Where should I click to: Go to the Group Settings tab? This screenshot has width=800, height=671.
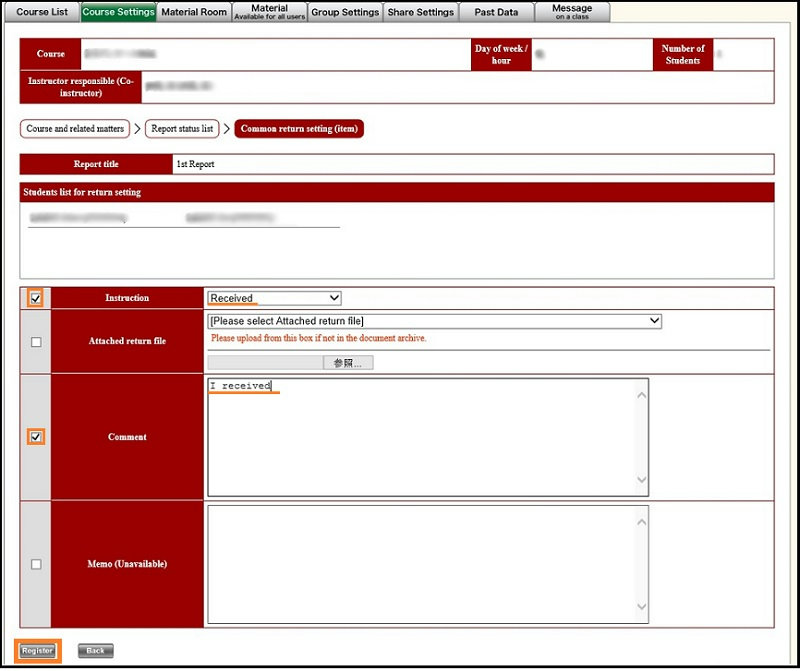point(345,12)
